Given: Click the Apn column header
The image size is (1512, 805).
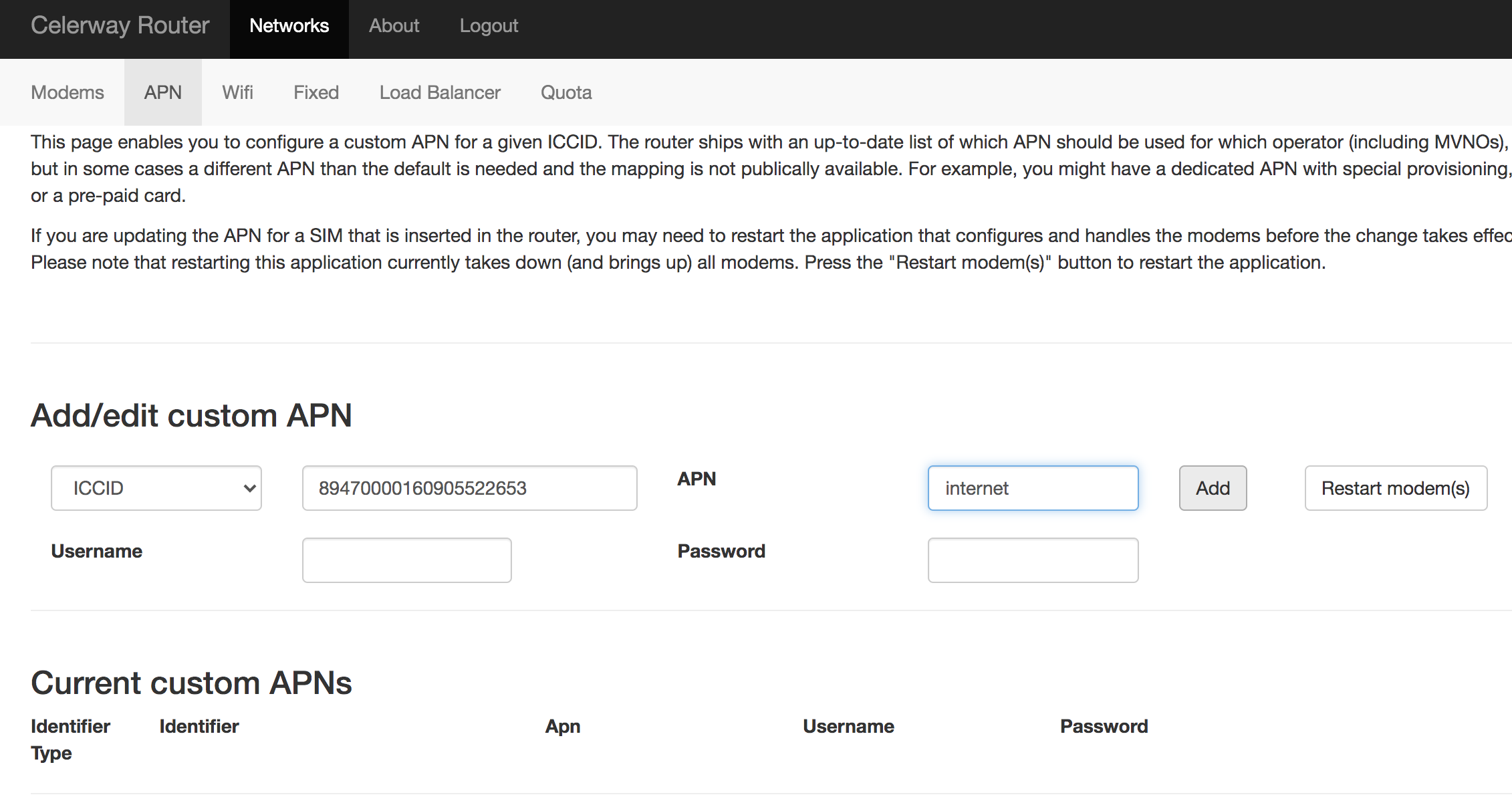Looking at the screenshot, I should click(563, 726).
